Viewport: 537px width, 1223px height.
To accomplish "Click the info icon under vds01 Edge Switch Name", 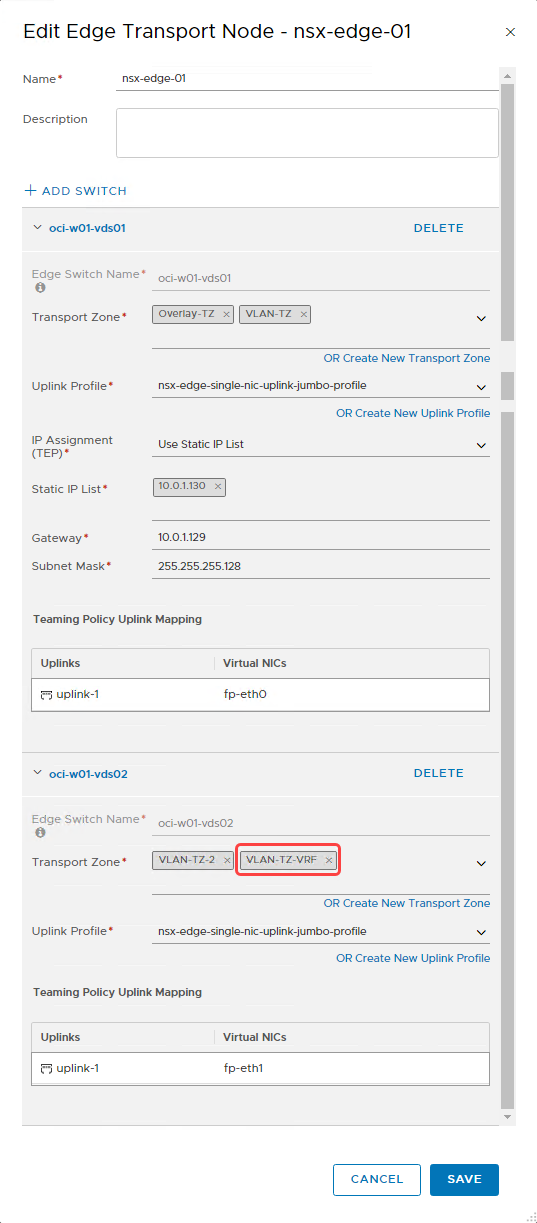I will (41, 288).
